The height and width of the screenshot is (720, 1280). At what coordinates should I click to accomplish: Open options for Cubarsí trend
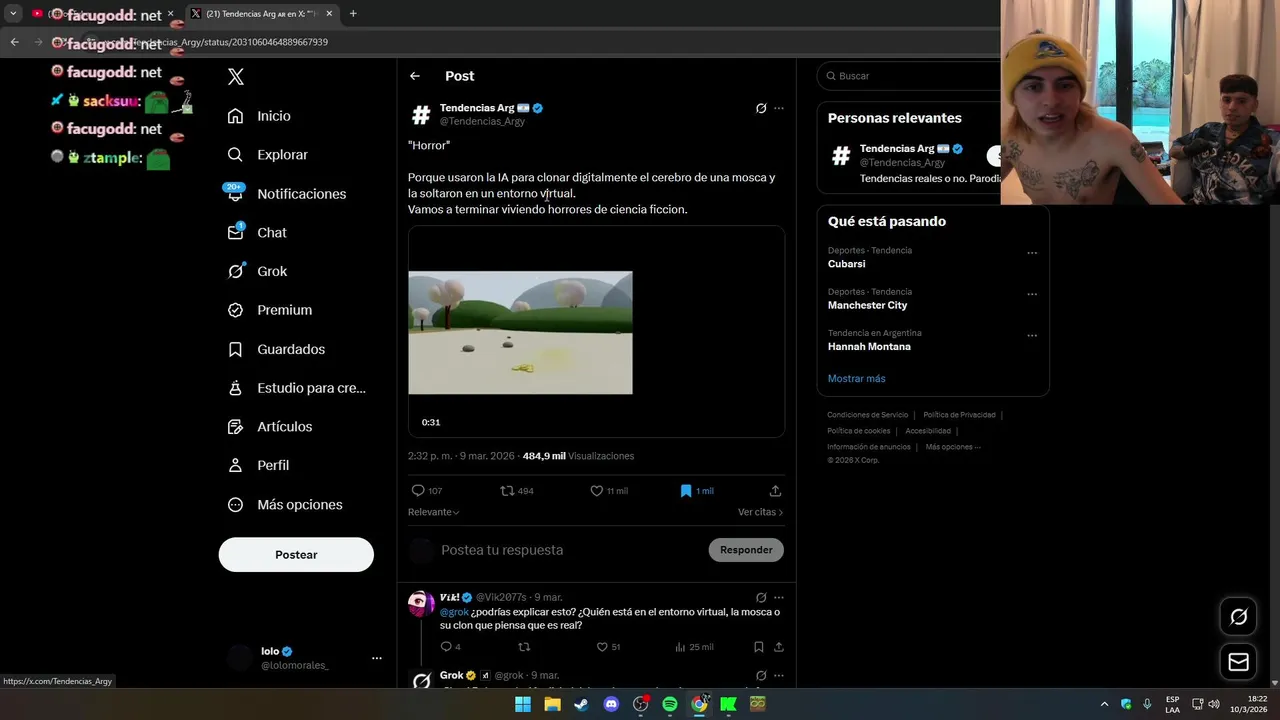[x=1032, y=253]
